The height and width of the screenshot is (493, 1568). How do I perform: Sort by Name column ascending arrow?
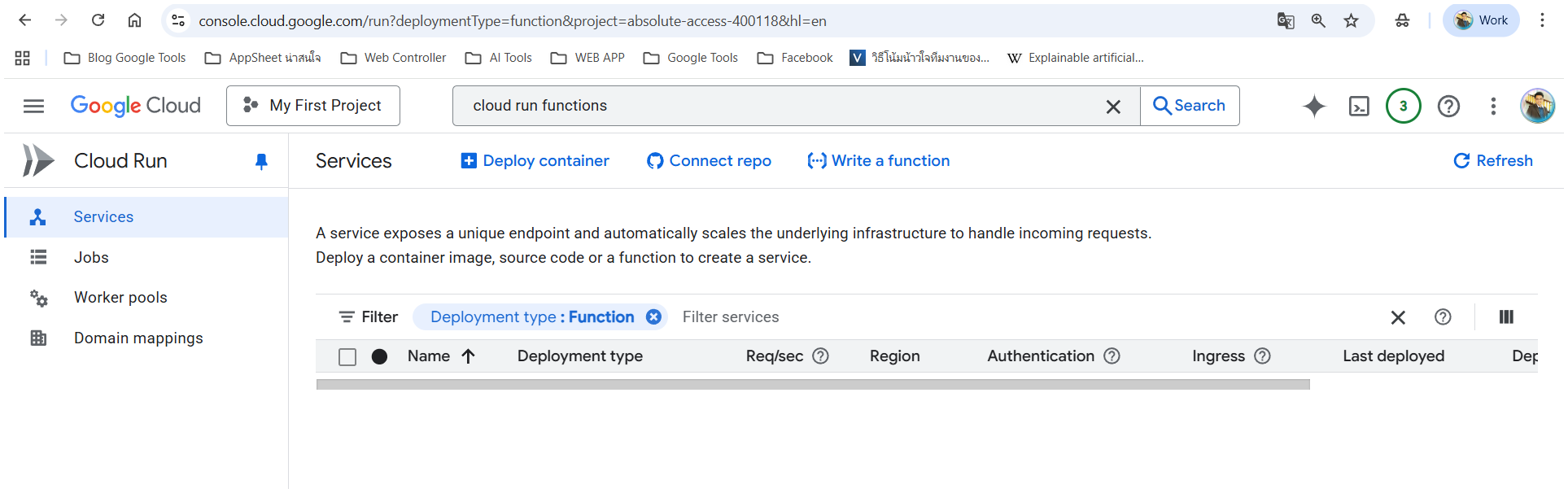[x=468, y=356]
